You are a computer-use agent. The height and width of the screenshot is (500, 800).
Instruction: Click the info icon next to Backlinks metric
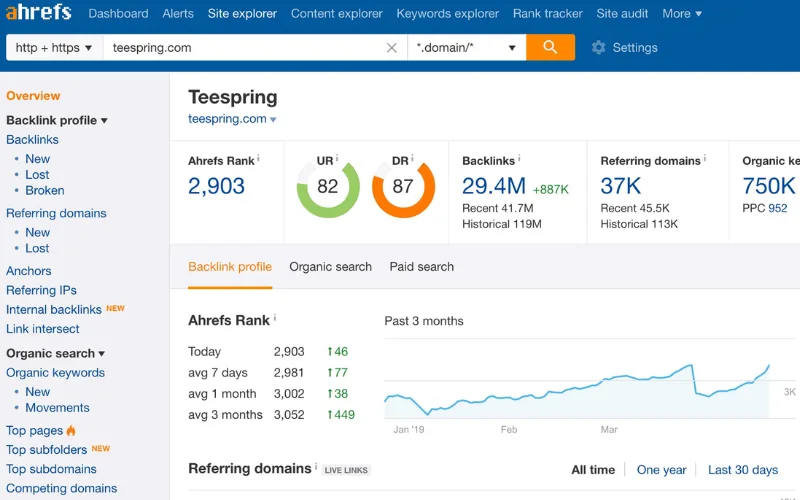click(519, 159)
